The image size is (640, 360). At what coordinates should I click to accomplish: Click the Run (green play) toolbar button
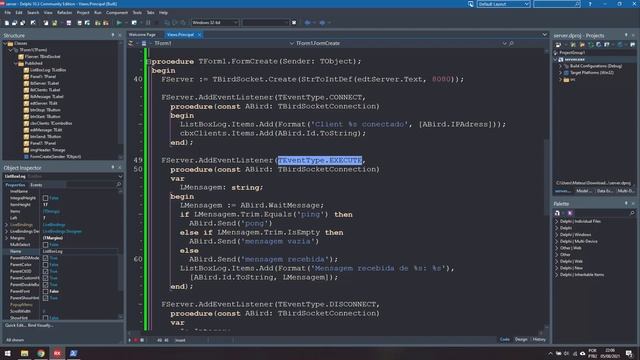point(119,23)
